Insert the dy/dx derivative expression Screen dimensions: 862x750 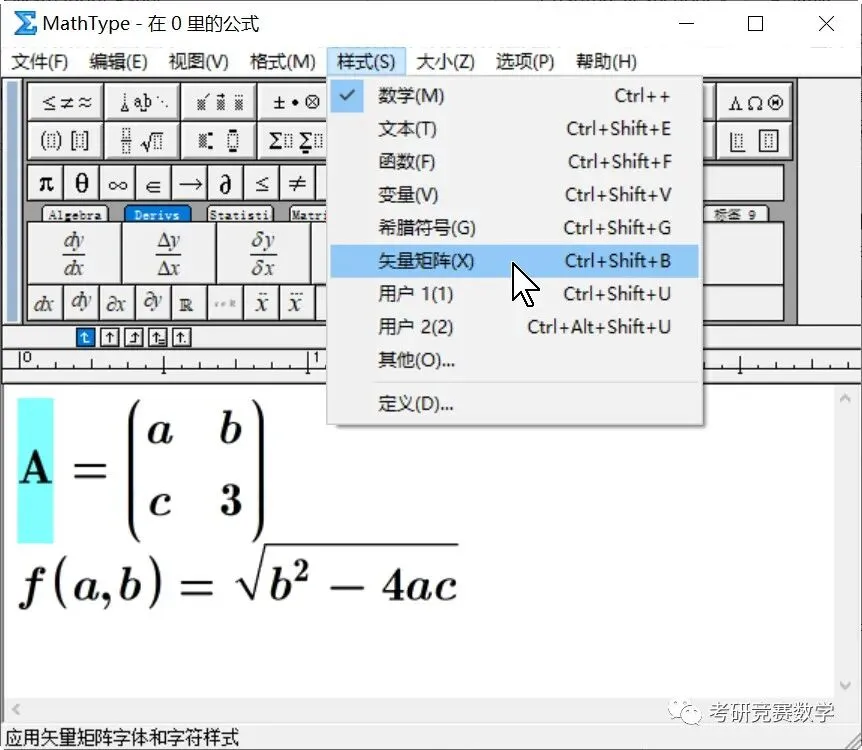tap(74, 253)
